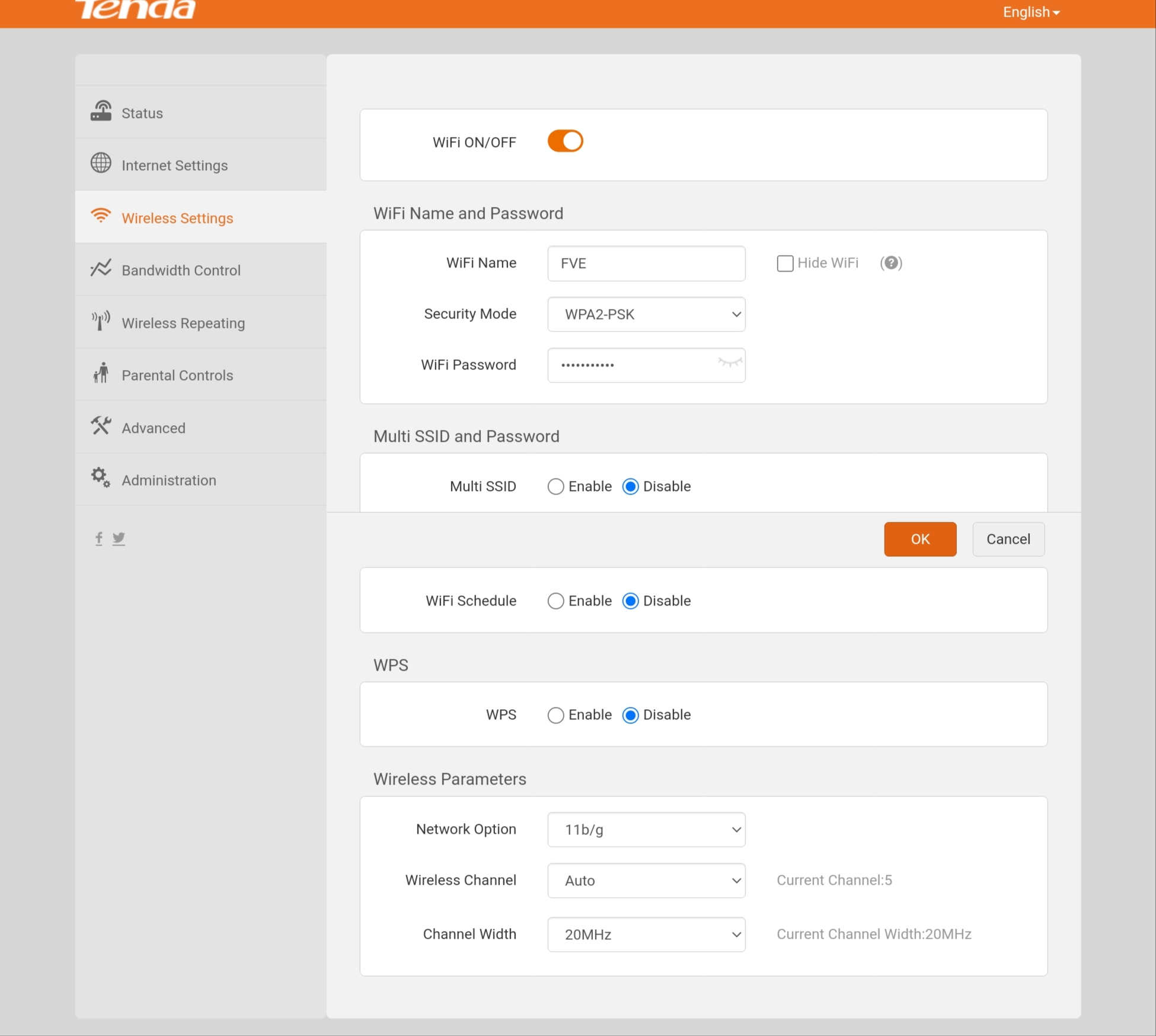The height and width of the screenshot is (1036, 1156).
Task: Open the Facebook link icon
Action: (x=99, y=538)
